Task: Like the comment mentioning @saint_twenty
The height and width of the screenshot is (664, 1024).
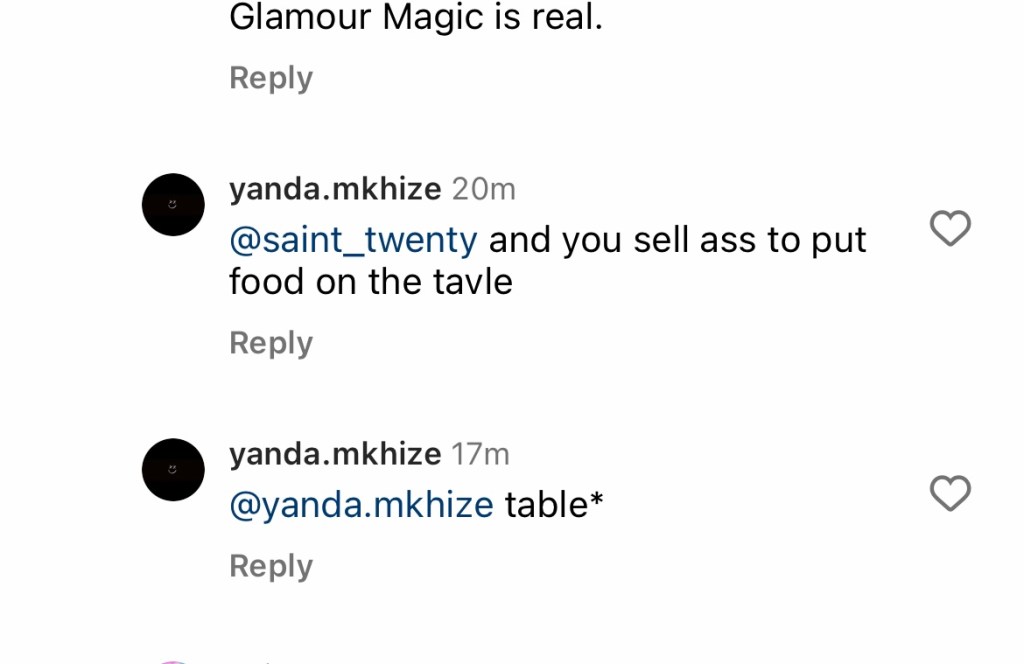Action: click(x=950, y=229)
